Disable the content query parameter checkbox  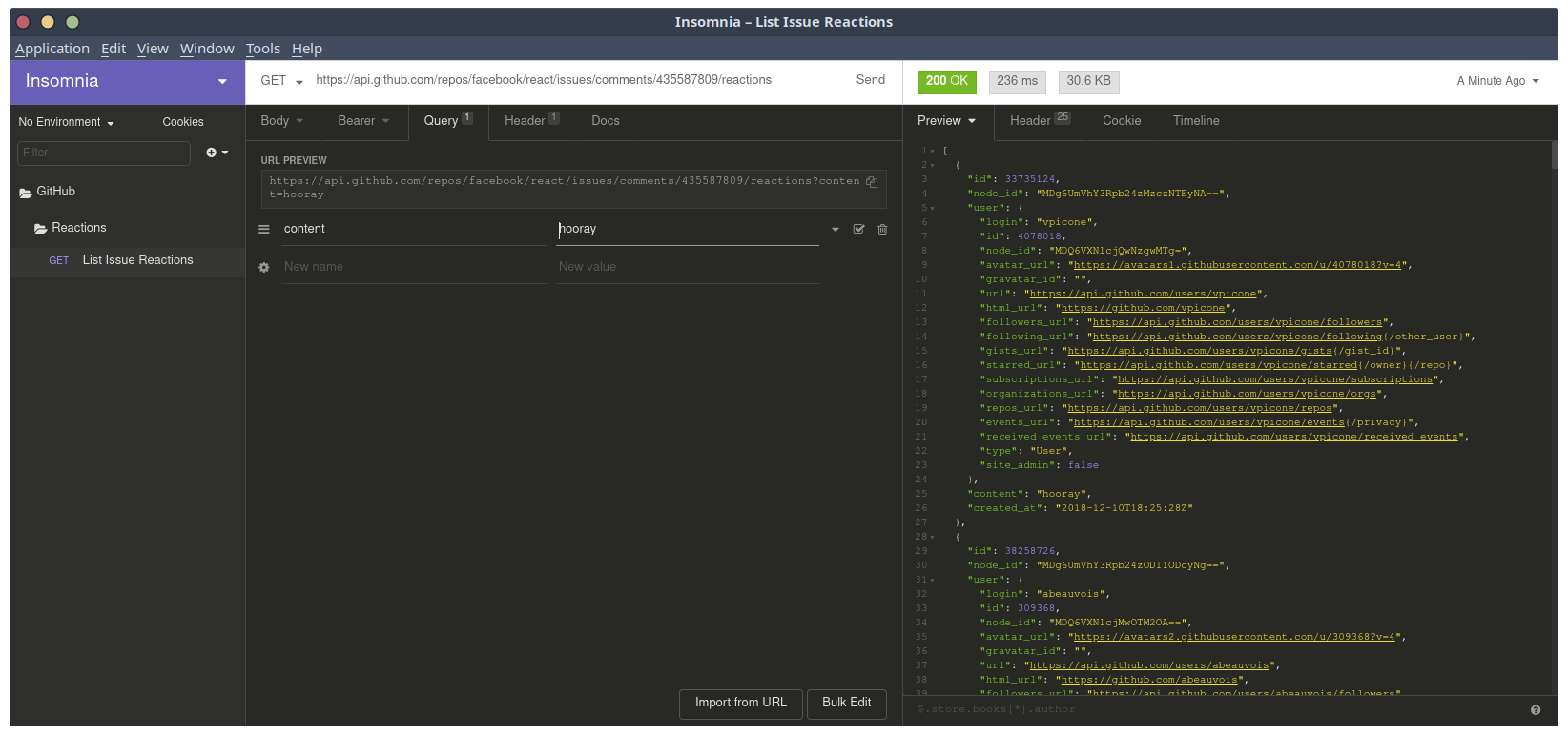tap(858, 229)
